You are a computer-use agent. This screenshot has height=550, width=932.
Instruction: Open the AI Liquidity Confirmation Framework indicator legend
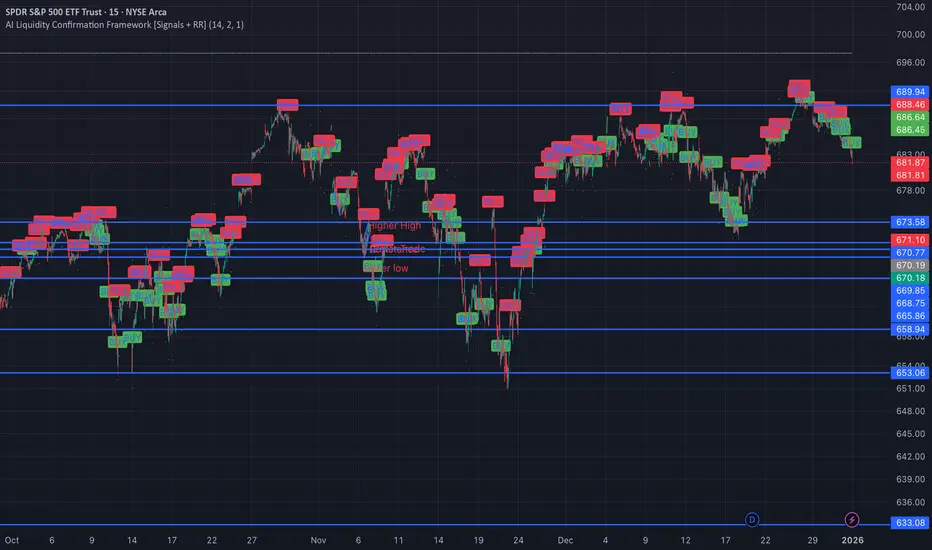click(x=124, y=25)
